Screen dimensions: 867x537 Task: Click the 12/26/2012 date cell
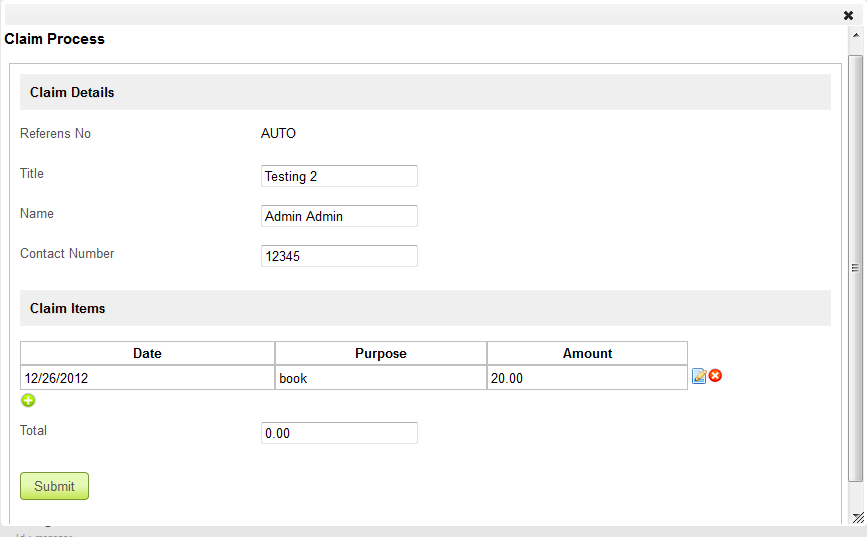[147, 378]
